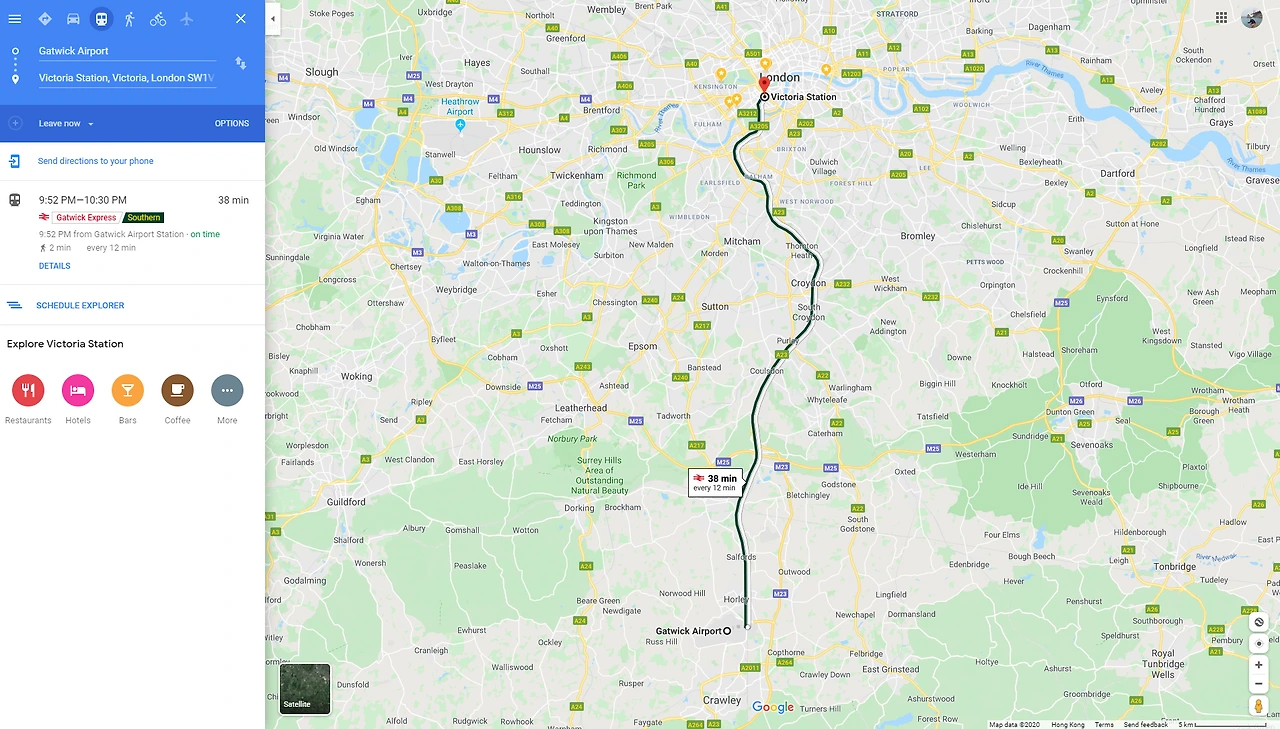This screenshot has height=729, width=1280.
Task: Select walking travel mode icon
Action: pos(129,19)
